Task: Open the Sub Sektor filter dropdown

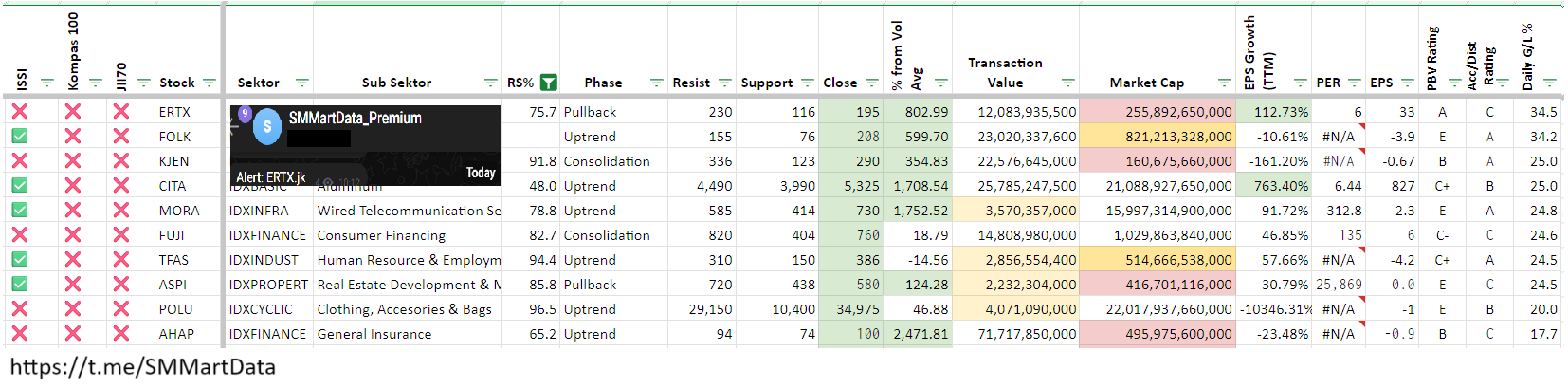Action: [x=490, y=83]
